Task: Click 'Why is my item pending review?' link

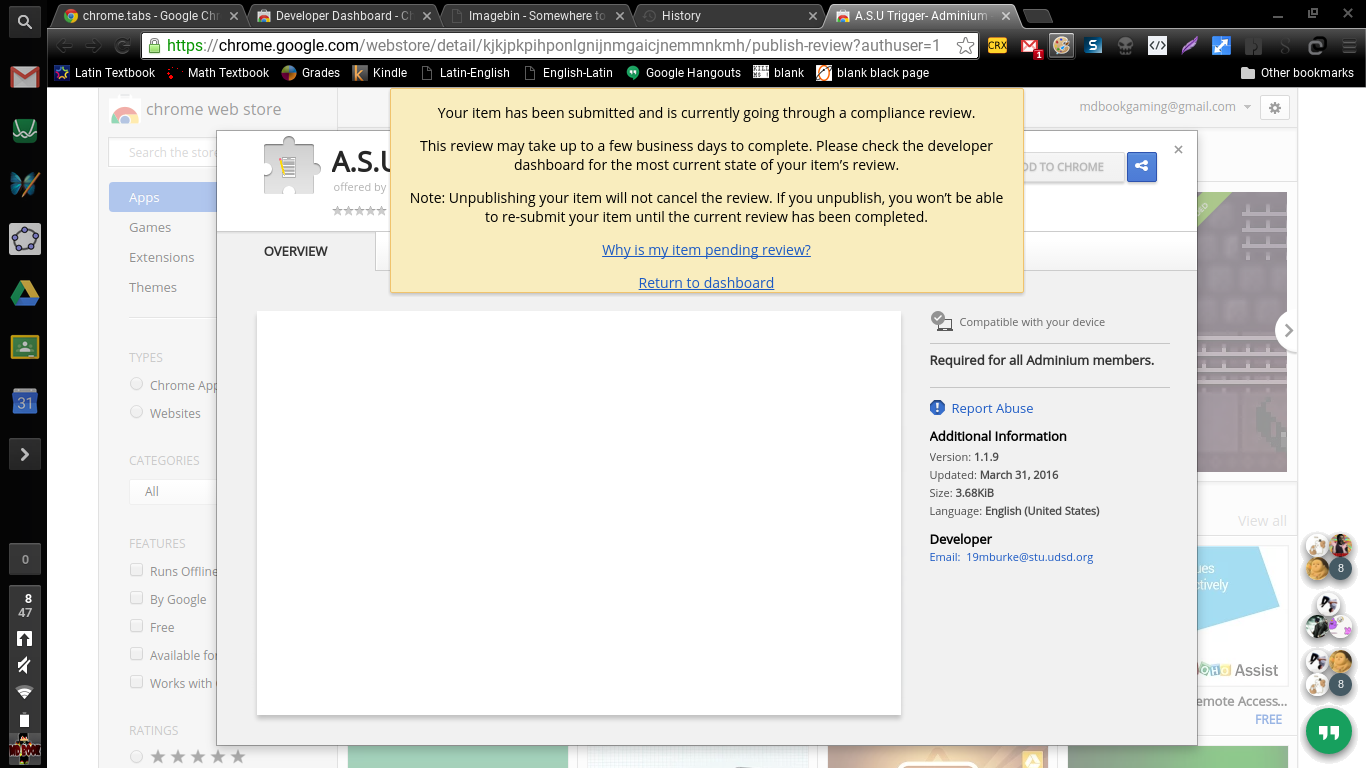Action: (706, 250)
